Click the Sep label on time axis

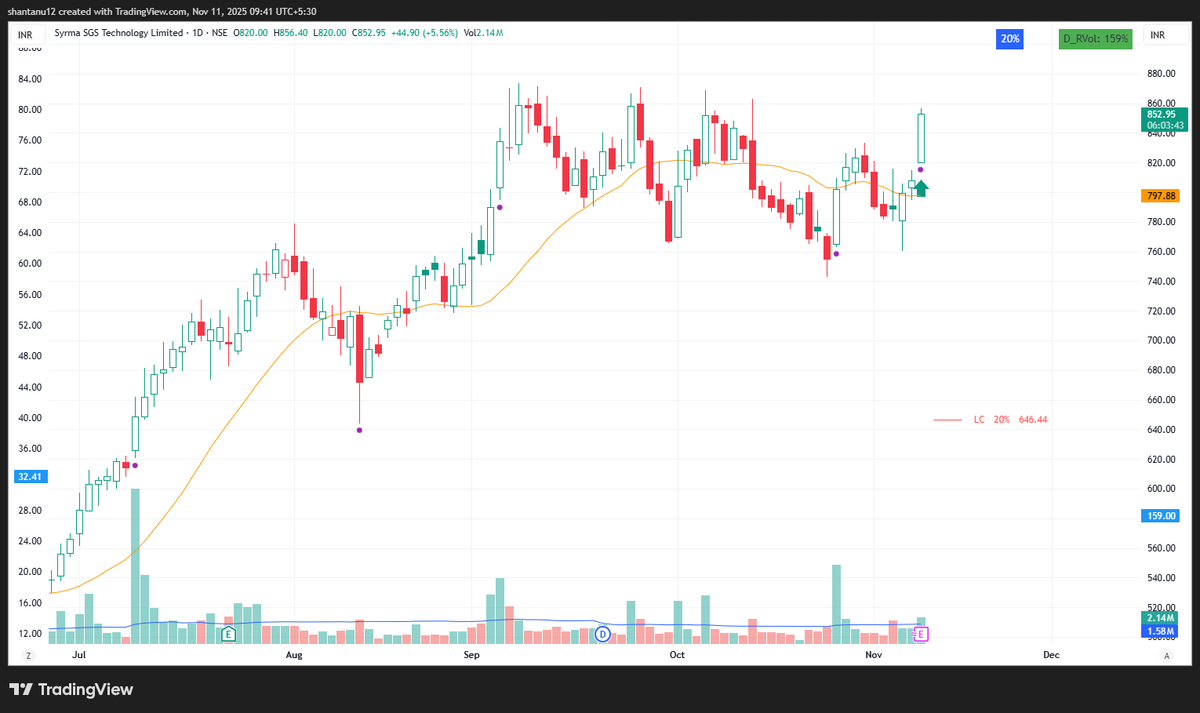pyautogui.click(x=472, y=655)
